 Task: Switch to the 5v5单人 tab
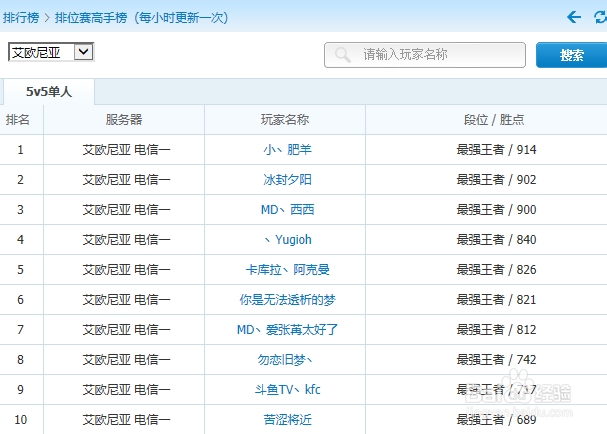(x=49, y=93)
